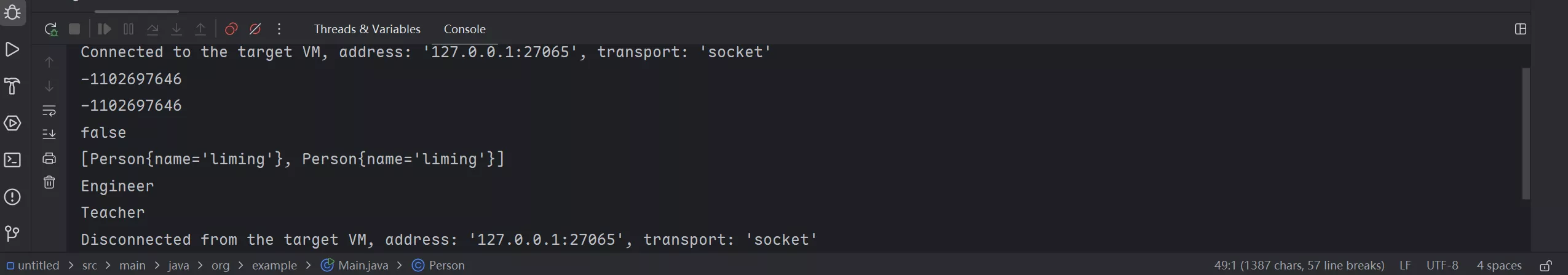Stop the running debug process

point(74,29)
